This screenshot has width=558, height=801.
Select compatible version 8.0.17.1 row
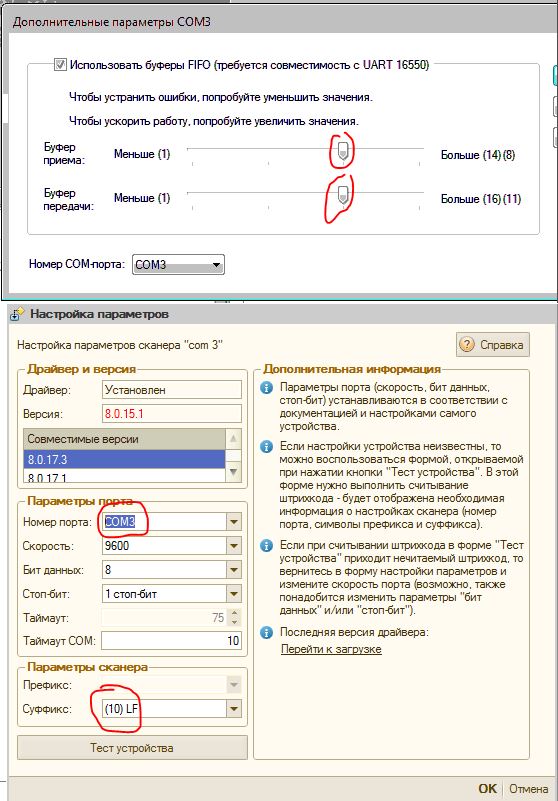(x=124, y=476)
